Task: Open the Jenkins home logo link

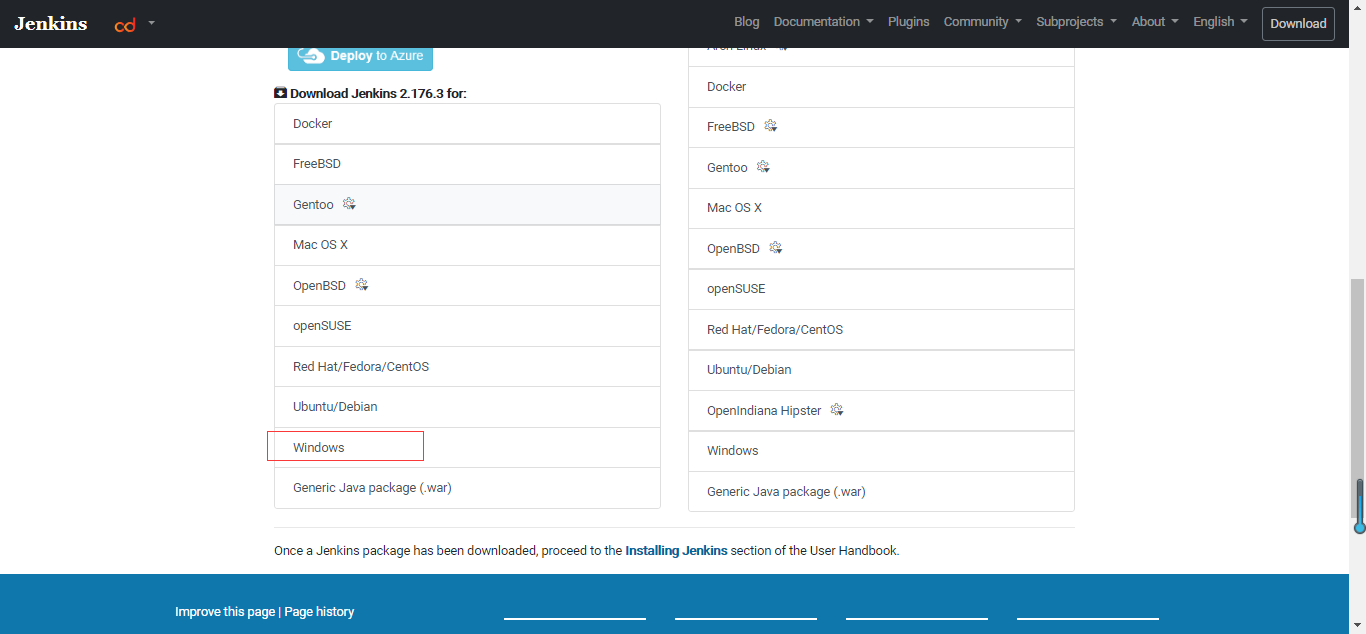Action: (50, 23)
